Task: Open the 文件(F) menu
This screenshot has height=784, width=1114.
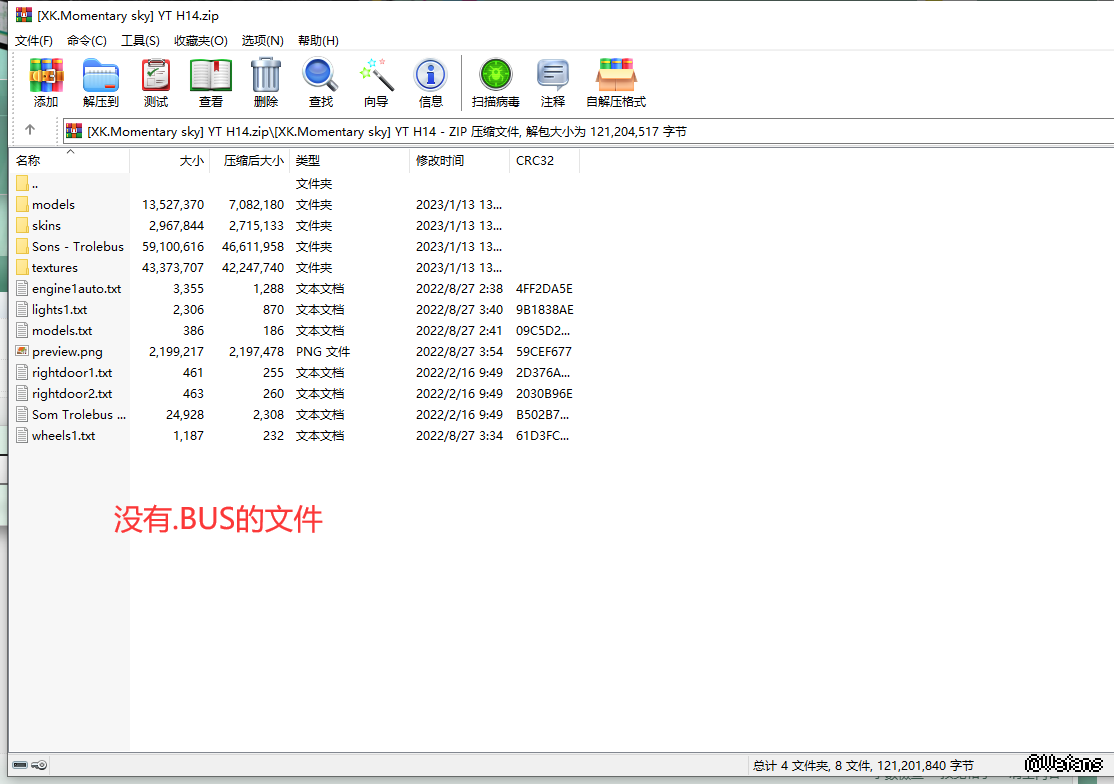Action: pos(34,40)
